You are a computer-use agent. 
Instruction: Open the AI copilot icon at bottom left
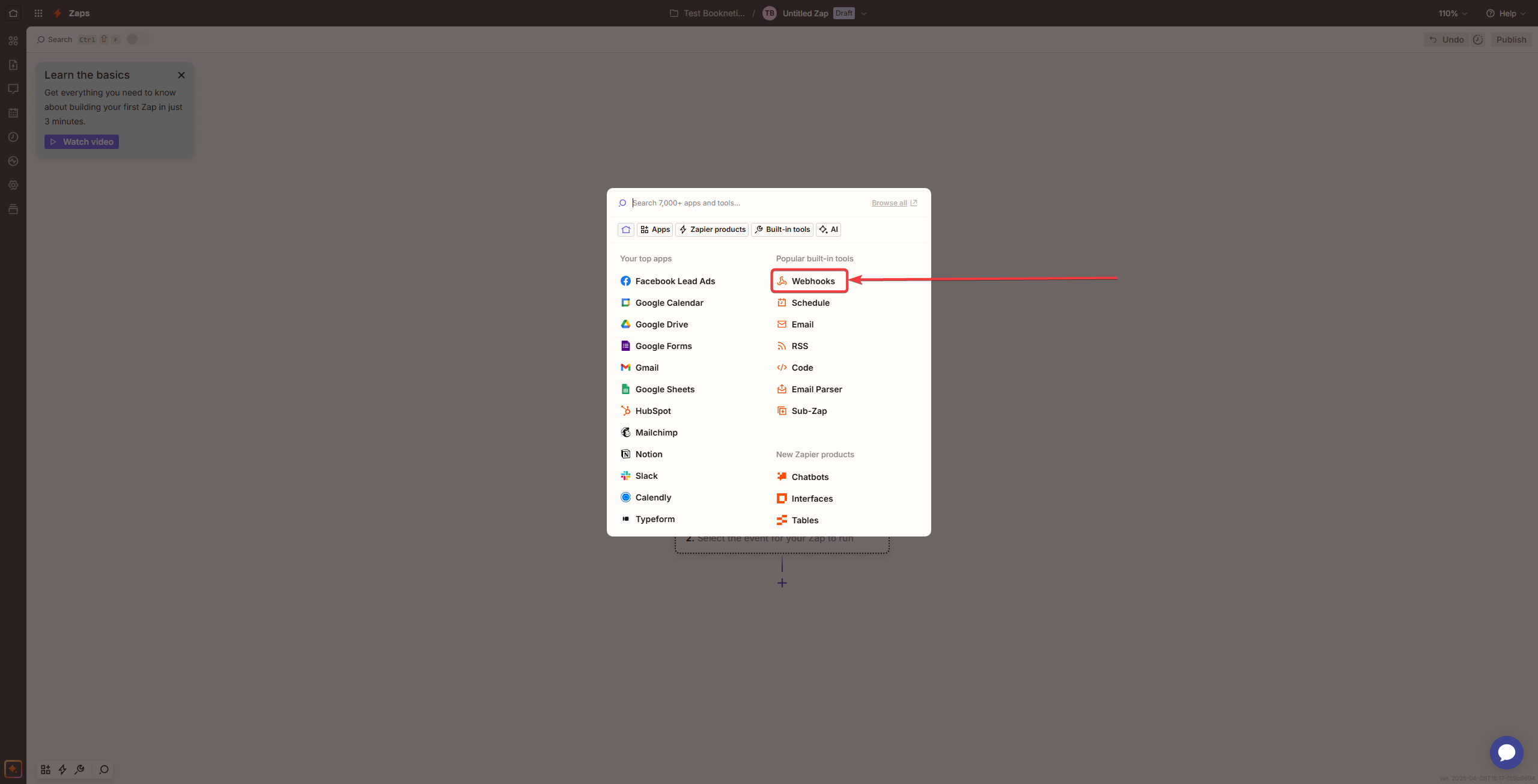13,769
